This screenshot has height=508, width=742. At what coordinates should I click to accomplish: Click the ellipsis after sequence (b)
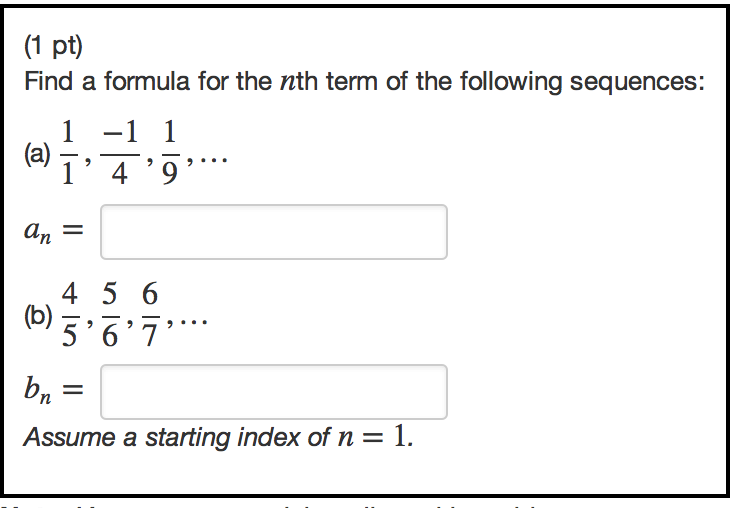click(192, 323)
